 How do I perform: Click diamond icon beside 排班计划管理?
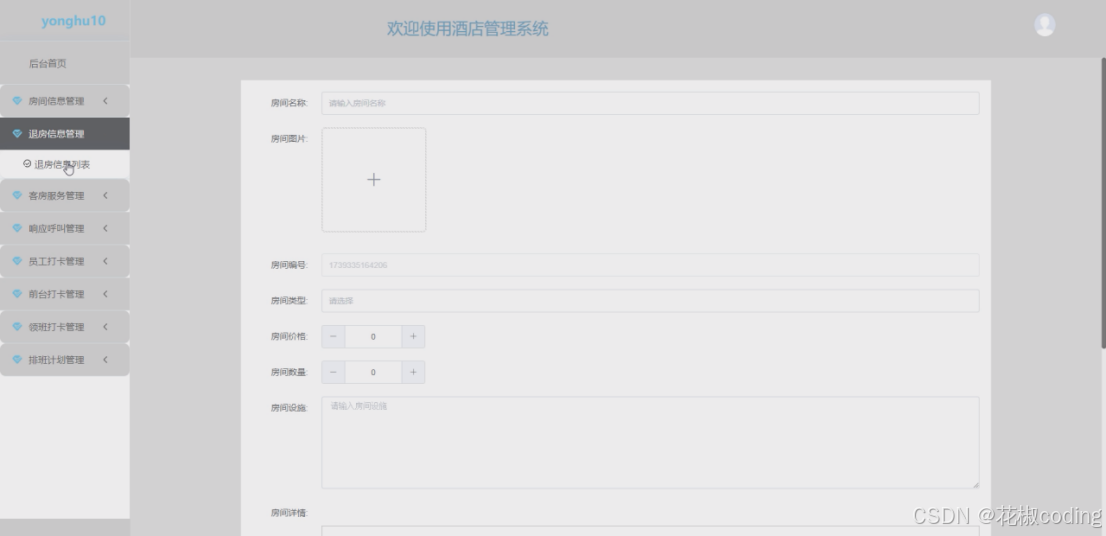[x=17, y=359]
